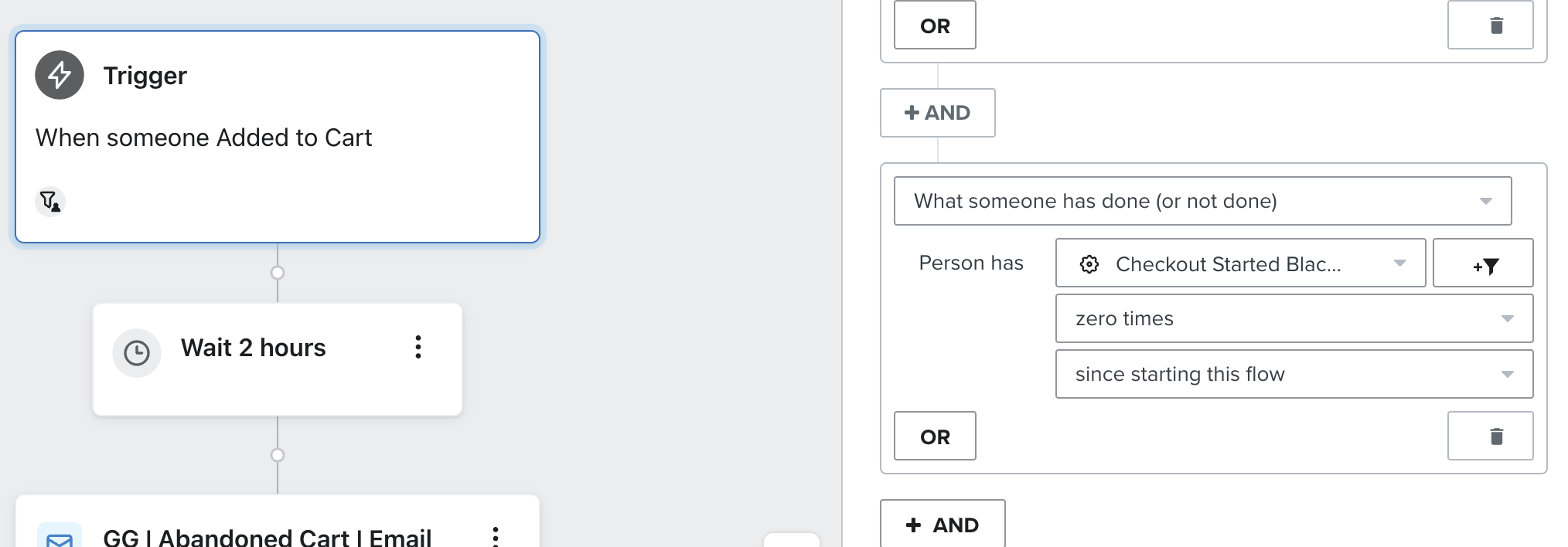1568x547 pixels.
Task: Click the trigger profile filter icon
Action: pos(50,202)
